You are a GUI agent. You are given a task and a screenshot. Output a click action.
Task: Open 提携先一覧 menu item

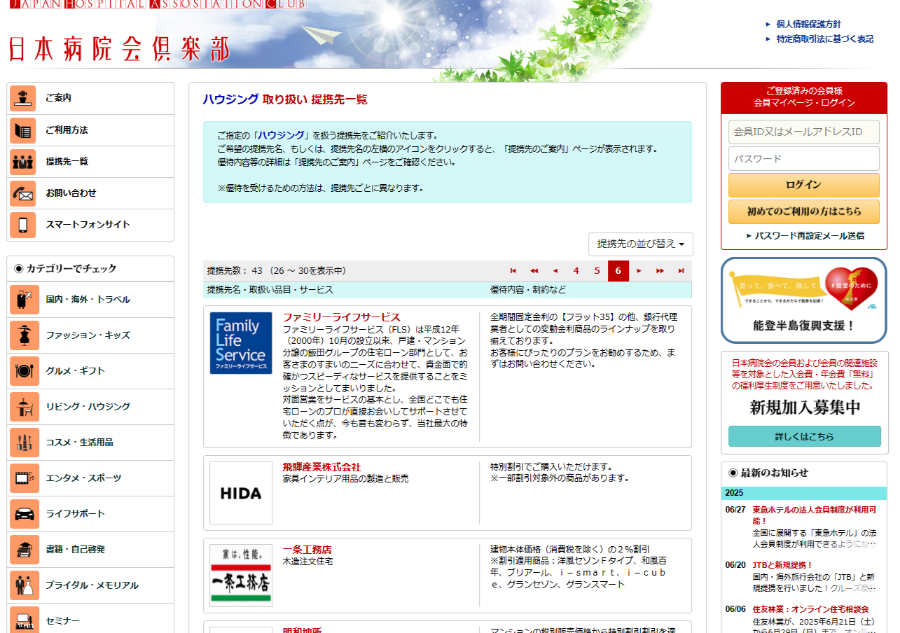pyautogui.click(x=90, y=162)
